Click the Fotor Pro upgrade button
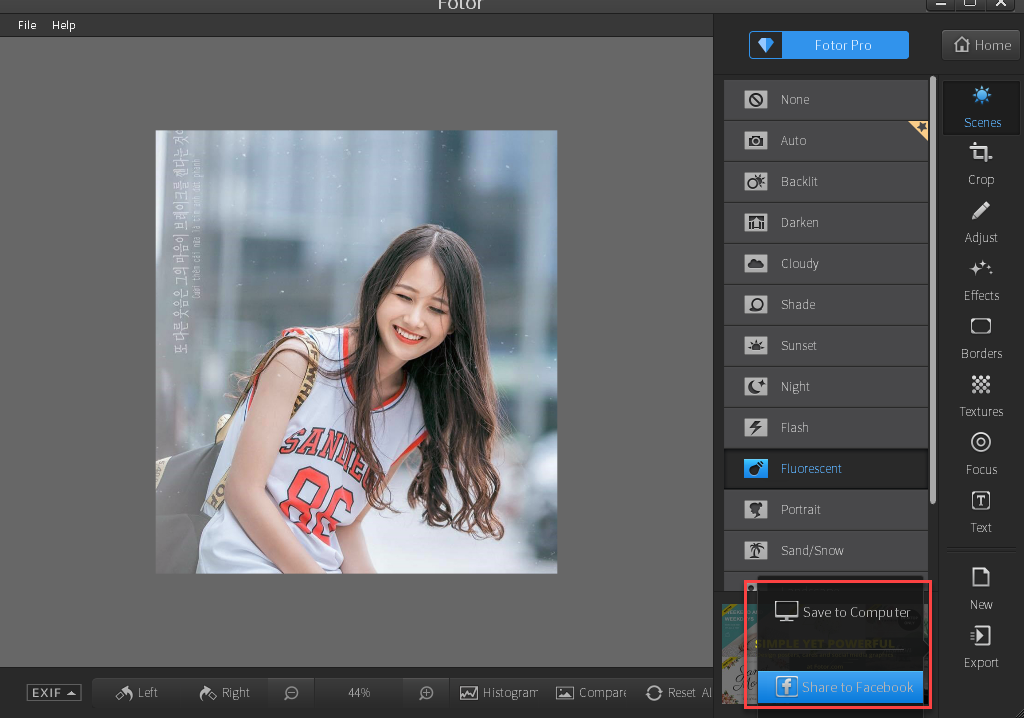 click(x=829, y=45)
